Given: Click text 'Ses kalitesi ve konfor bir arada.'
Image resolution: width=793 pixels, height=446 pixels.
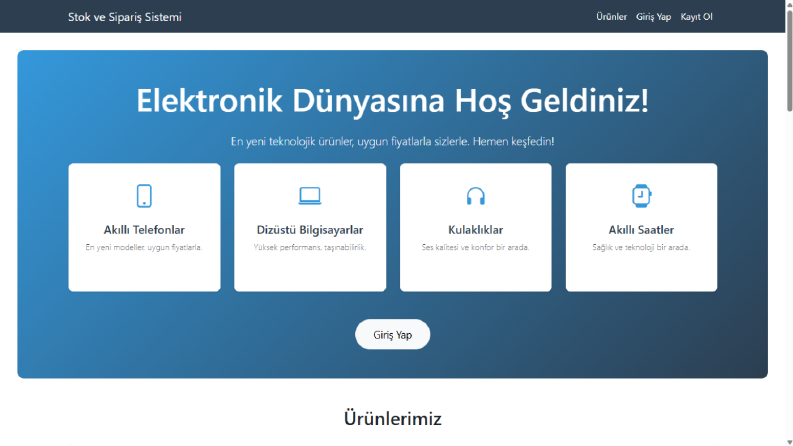Looking at the screenshot, I should (475, 247).
